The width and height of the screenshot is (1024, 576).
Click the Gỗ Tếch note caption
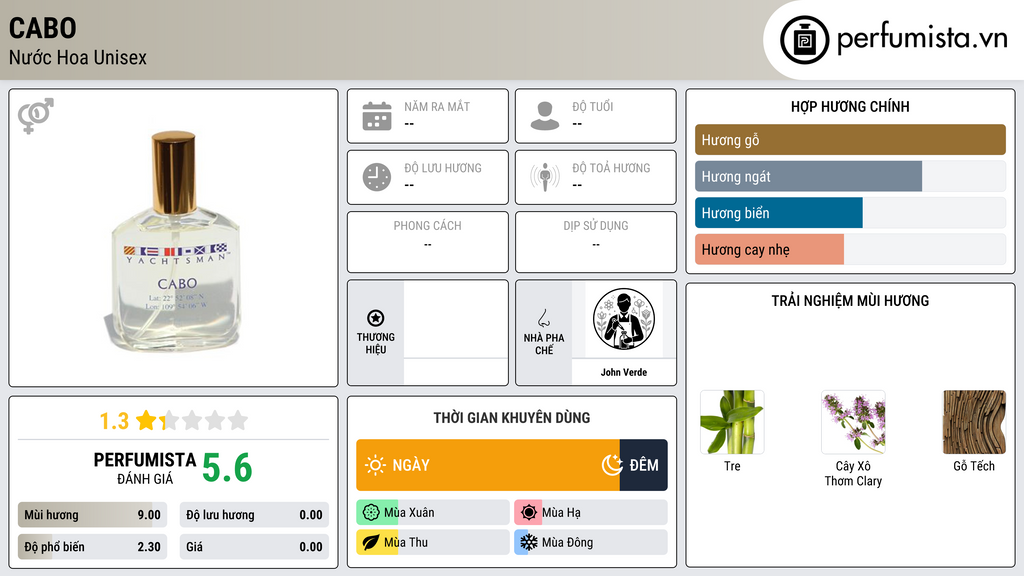point(974,466)
